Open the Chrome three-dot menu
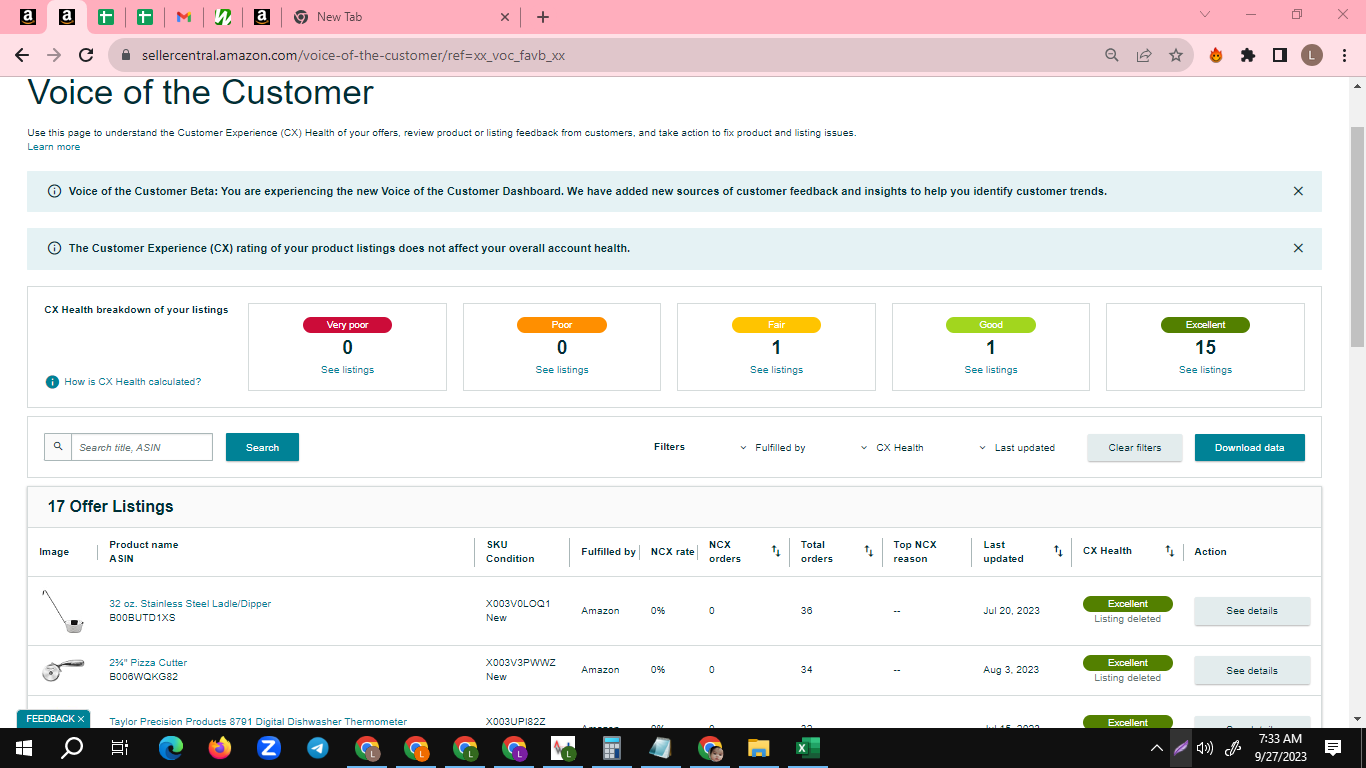 [1344, 56]
